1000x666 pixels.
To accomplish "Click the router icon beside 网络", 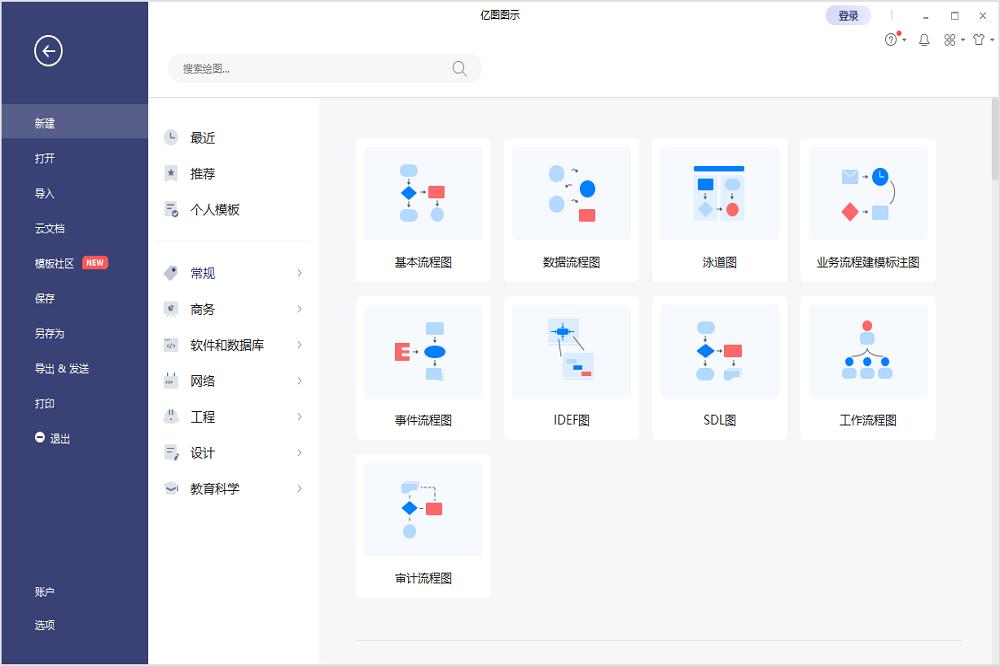I will point(171,381).
